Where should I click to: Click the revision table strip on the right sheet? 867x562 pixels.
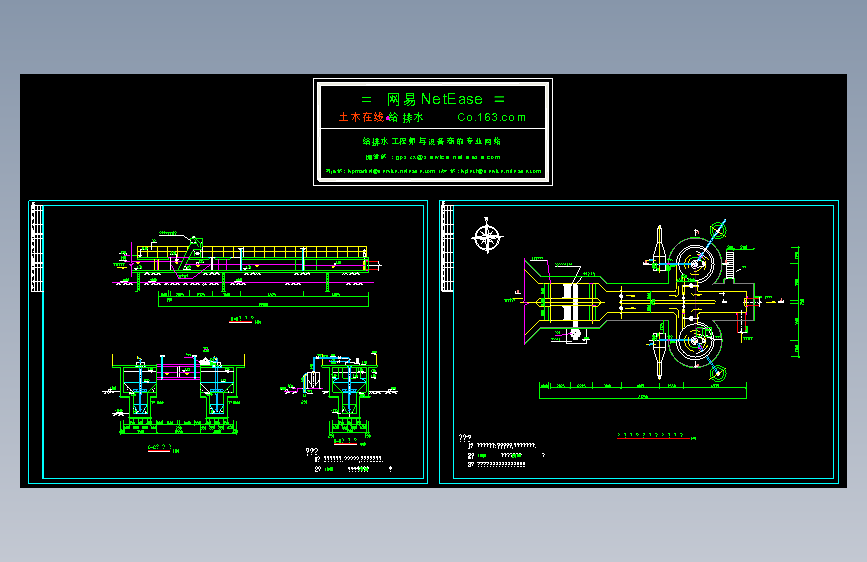click(x=447, y=247)
